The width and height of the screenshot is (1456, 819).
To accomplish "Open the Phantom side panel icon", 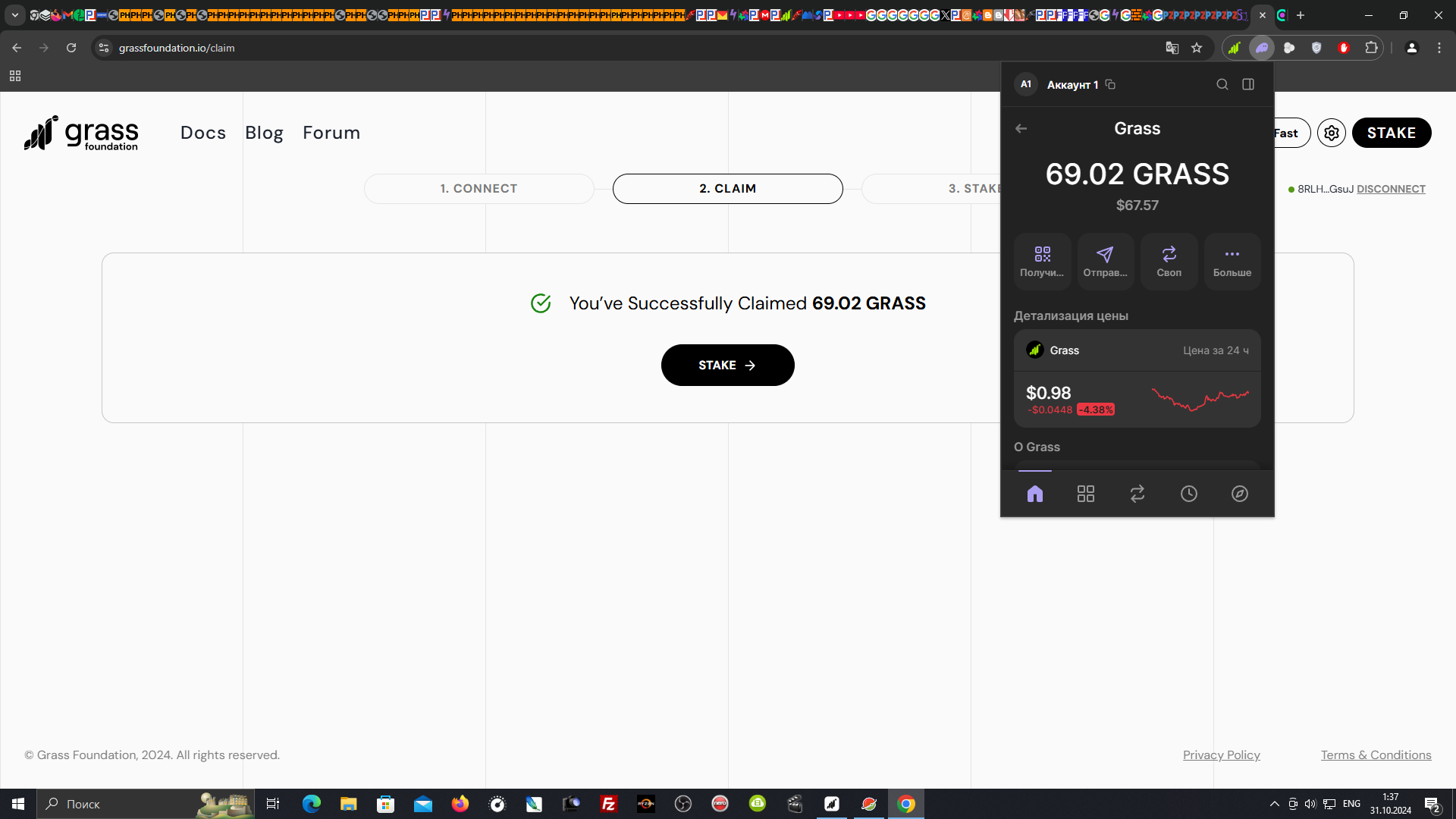I will click(x=1248, y=84).
